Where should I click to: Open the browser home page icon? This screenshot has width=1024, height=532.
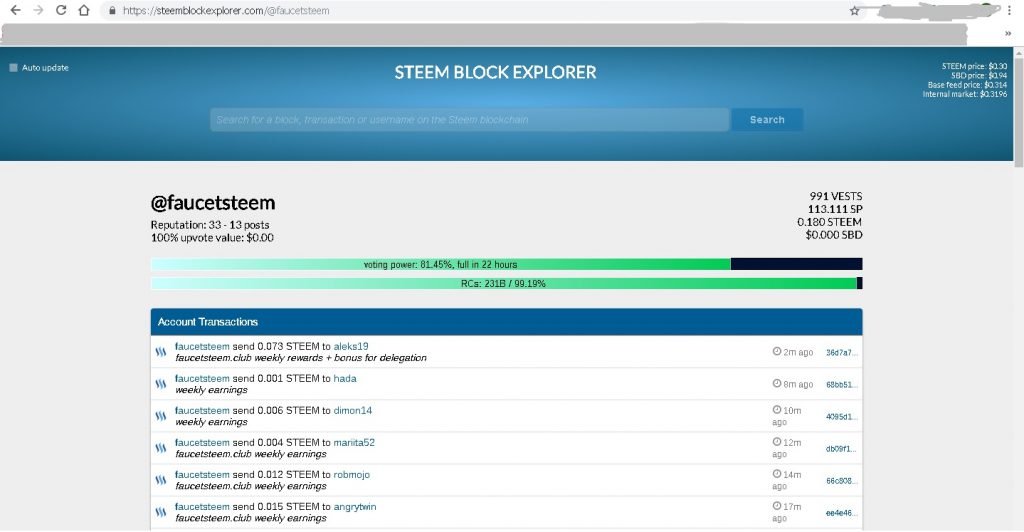click(x=84, y=10)
